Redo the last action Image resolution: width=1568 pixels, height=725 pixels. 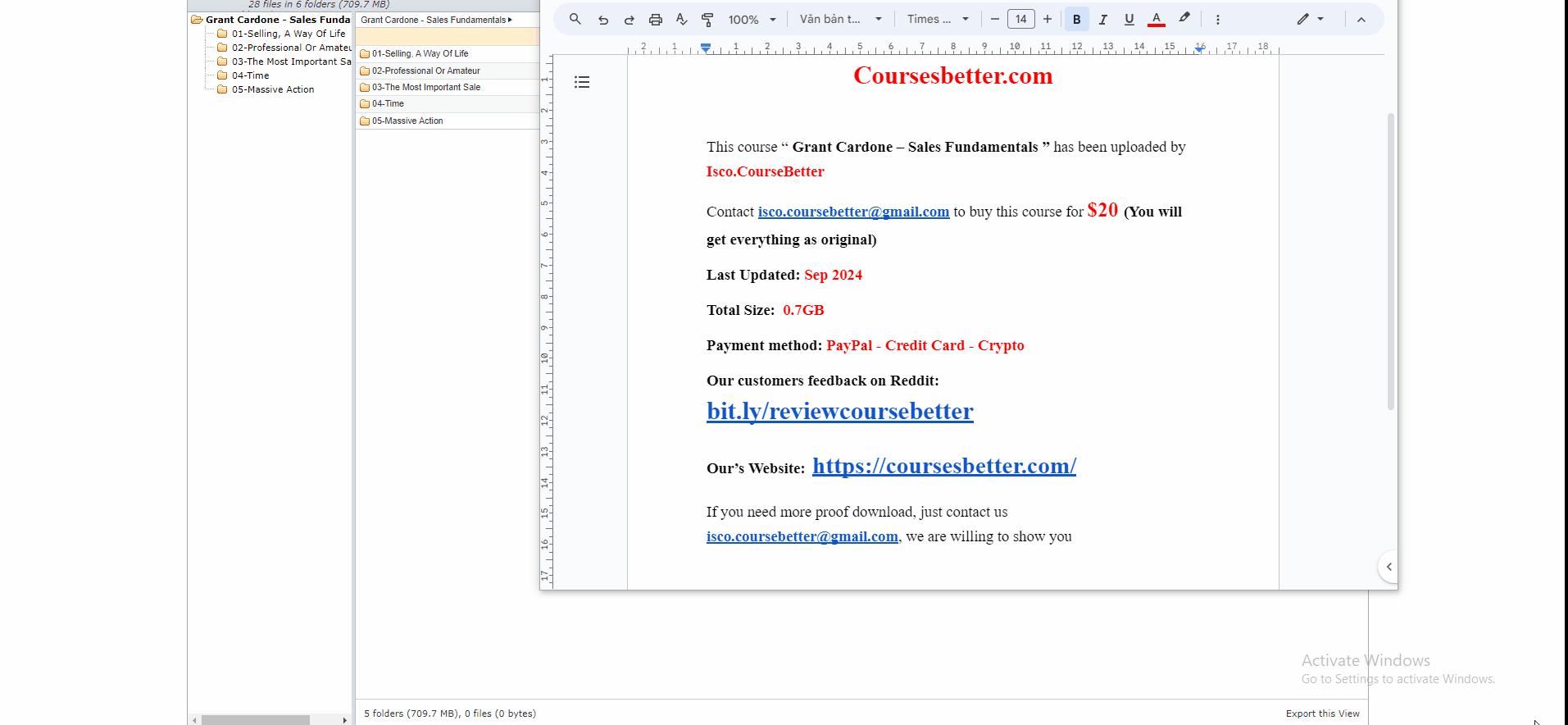[629, 20]
